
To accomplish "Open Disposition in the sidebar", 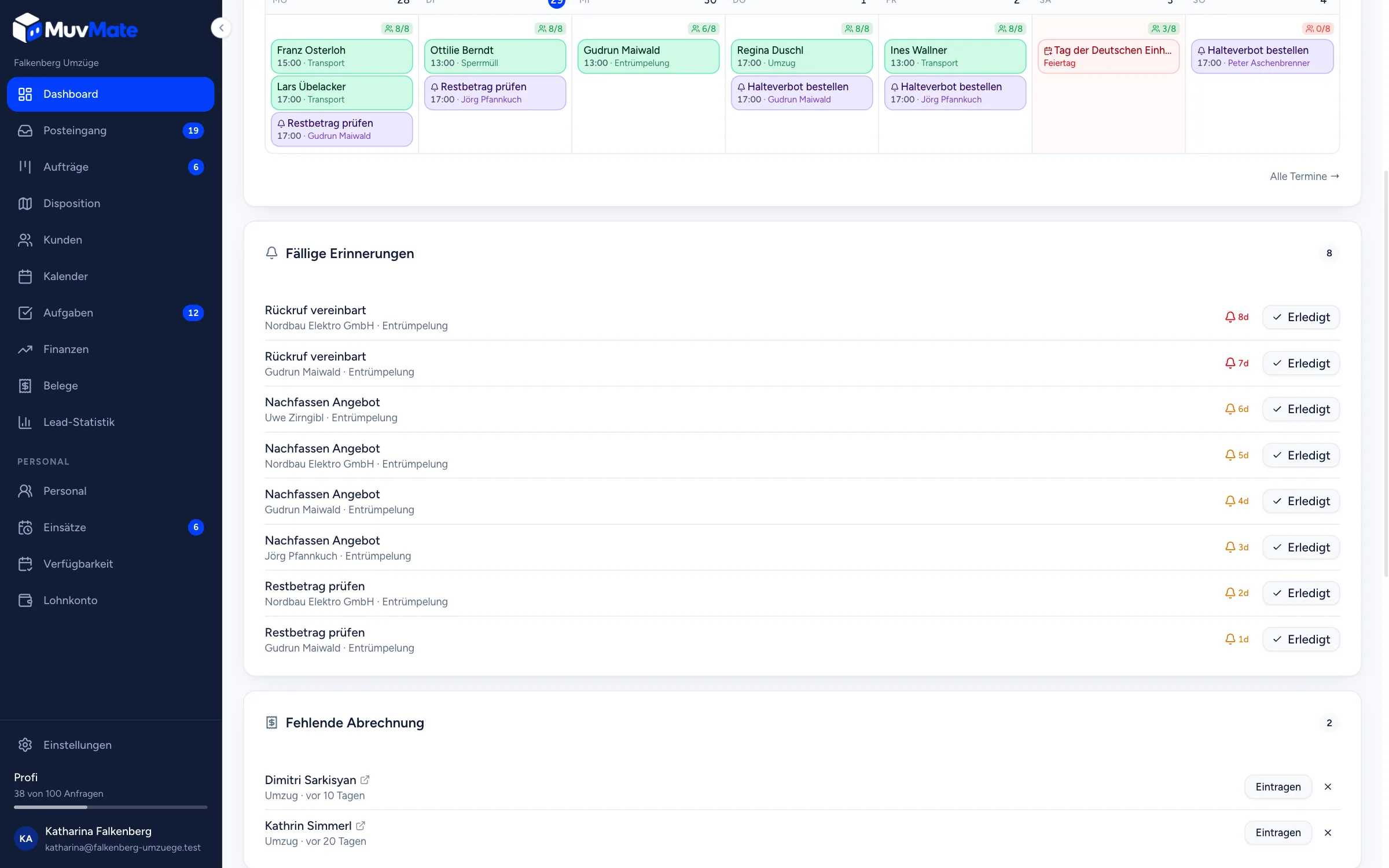I will tap(111, 203).
